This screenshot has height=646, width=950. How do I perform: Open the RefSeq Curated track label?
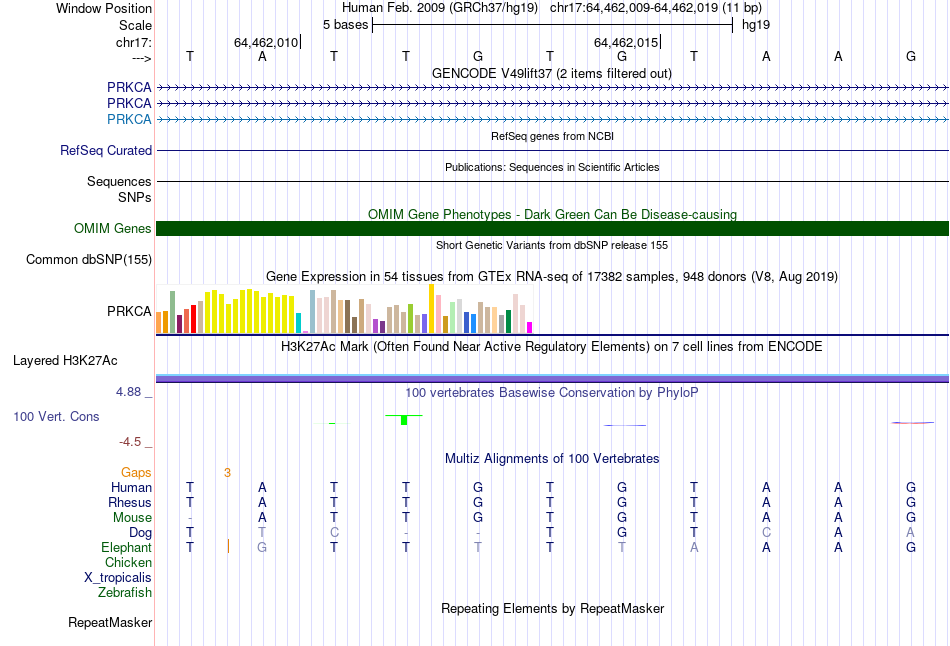coord(106,150)
